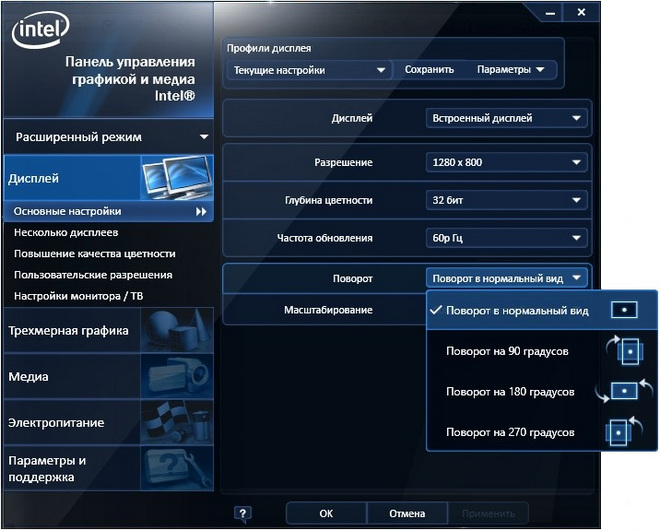
Task: Click the normal orientation rotation icon
Action: click(624, 310)
